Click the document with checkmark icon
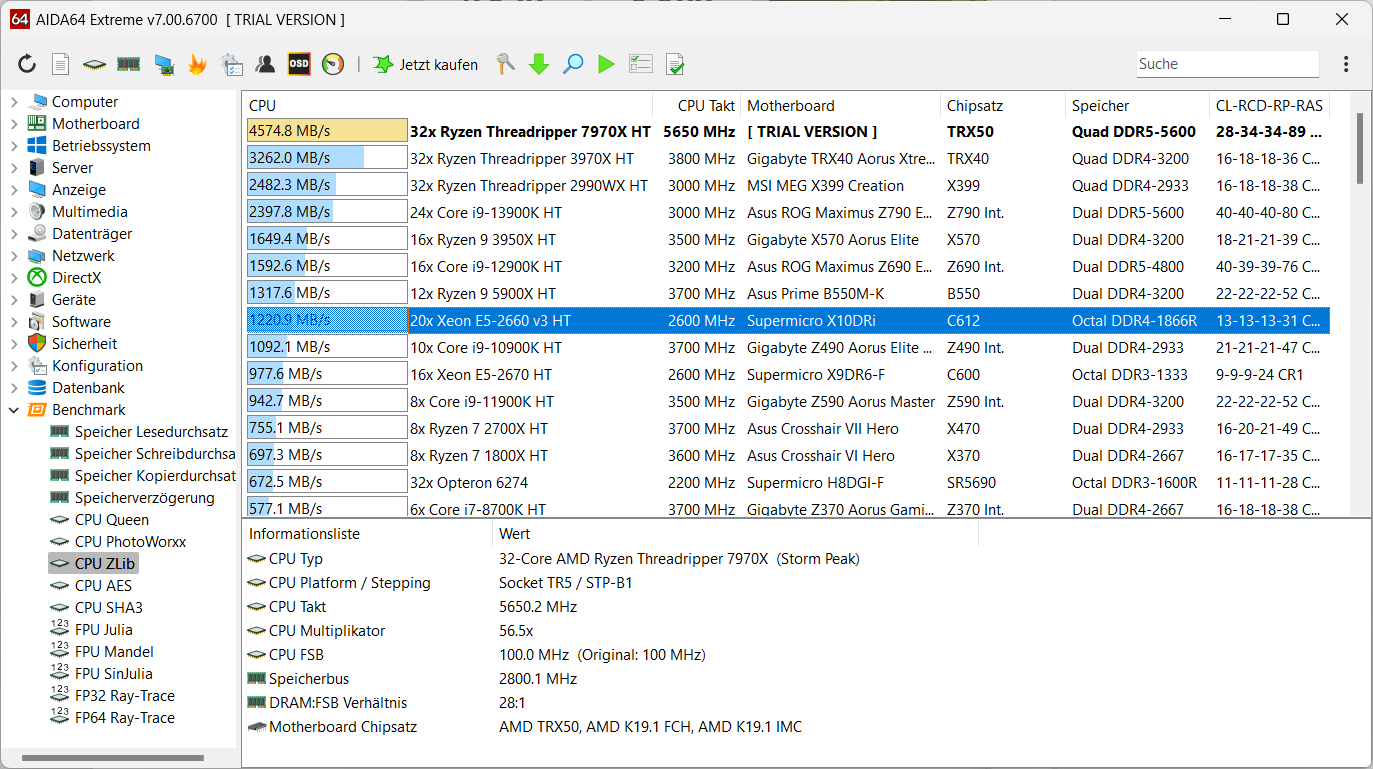Image resolution: width=1373 pixels, height=769 pixels. [675, 64]
